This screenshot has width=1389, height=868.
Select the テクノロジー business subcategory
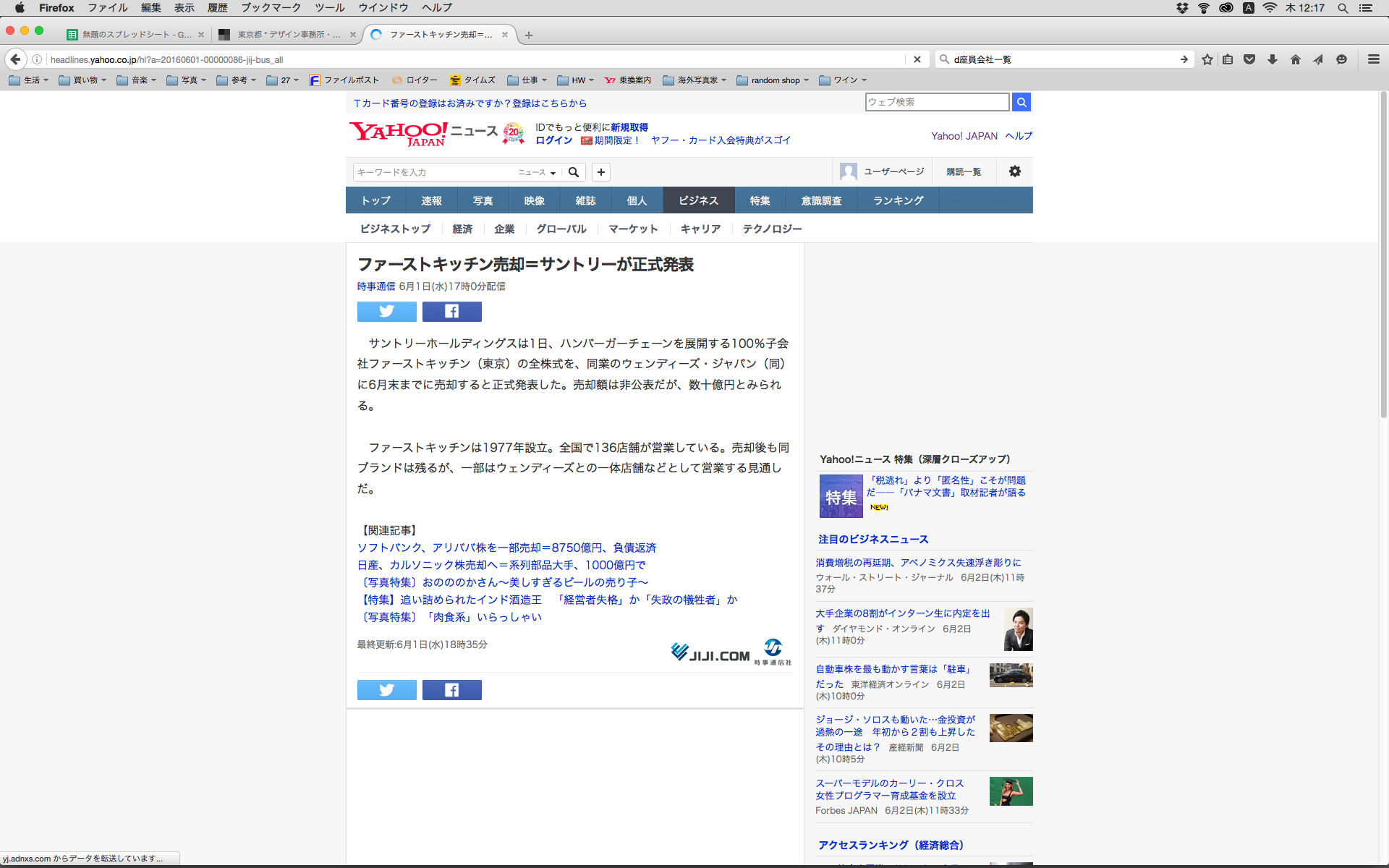tap(772, 229)
